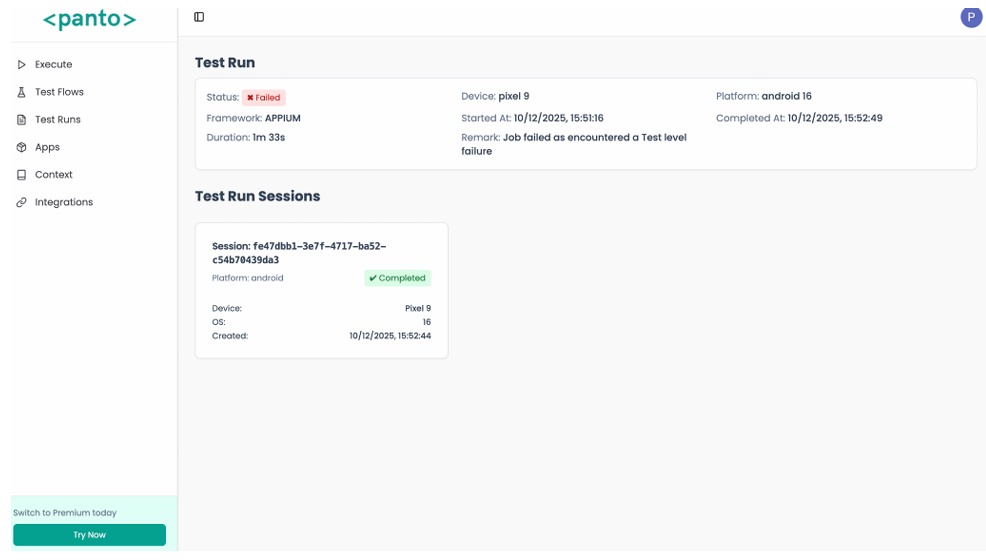Click the panto logo

(x=89, y=20)
